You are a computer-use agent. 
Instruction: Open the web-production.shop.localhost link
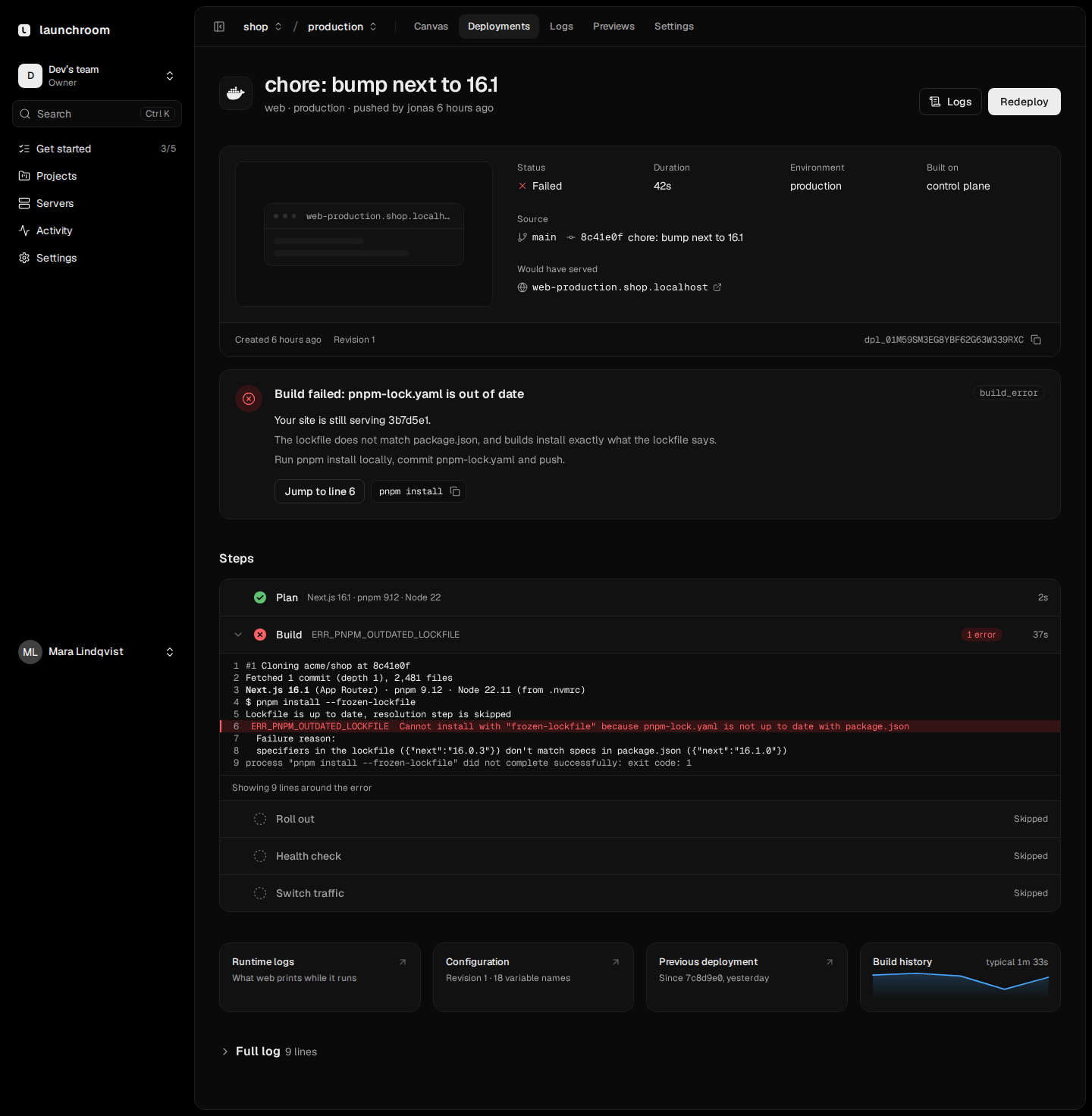[x=620, y=287]
